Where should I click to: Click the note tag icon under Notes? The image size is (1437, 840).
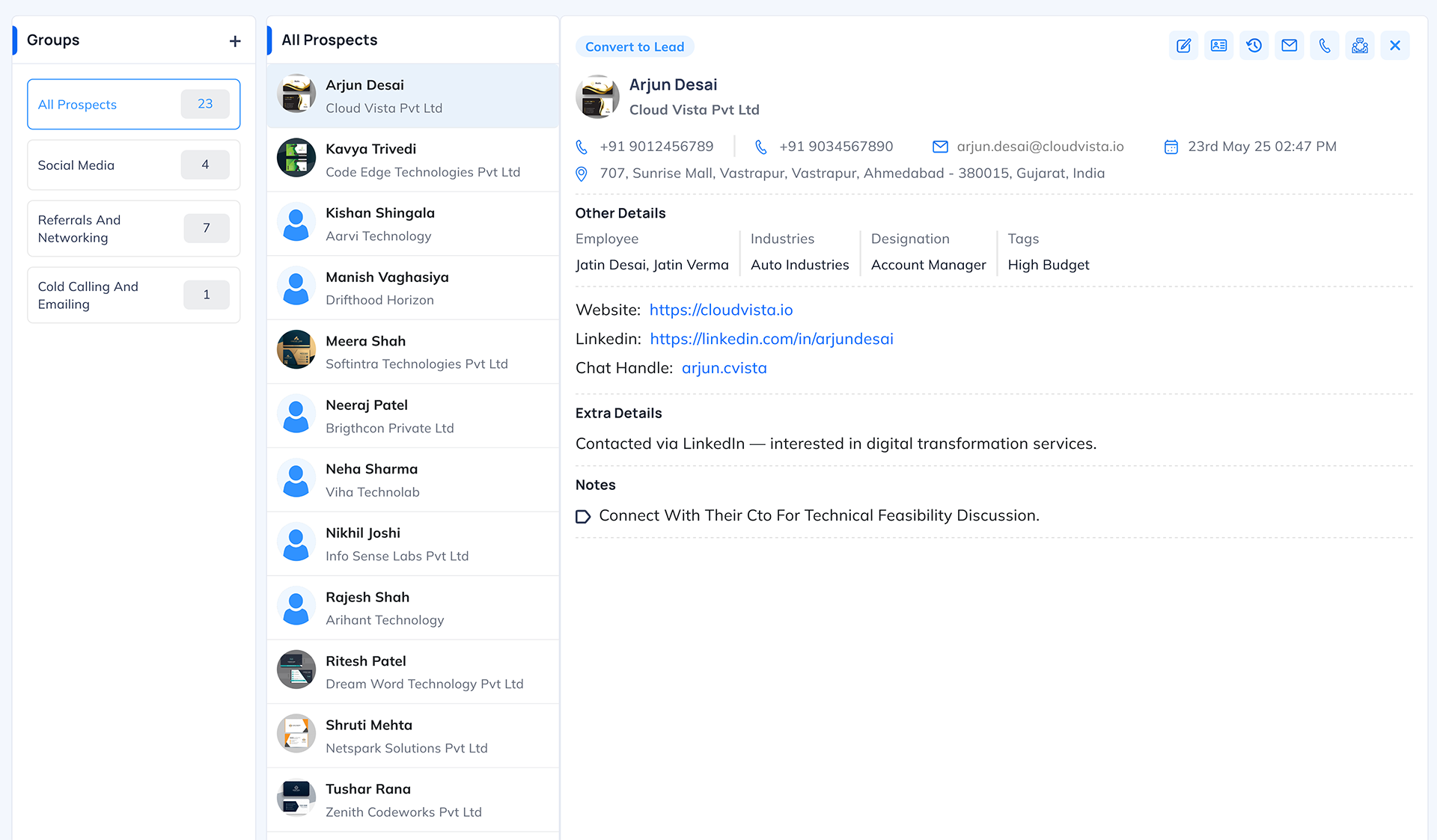pyautogui.click(x=583, y=516)
